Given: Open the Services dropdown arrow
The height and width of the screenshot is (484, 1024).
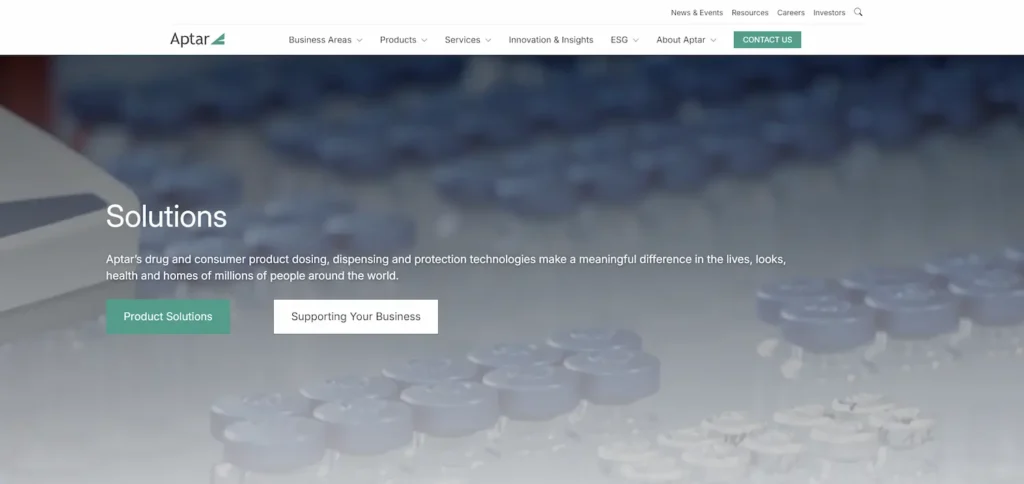Looking at the screenshot, I should 488,40.
